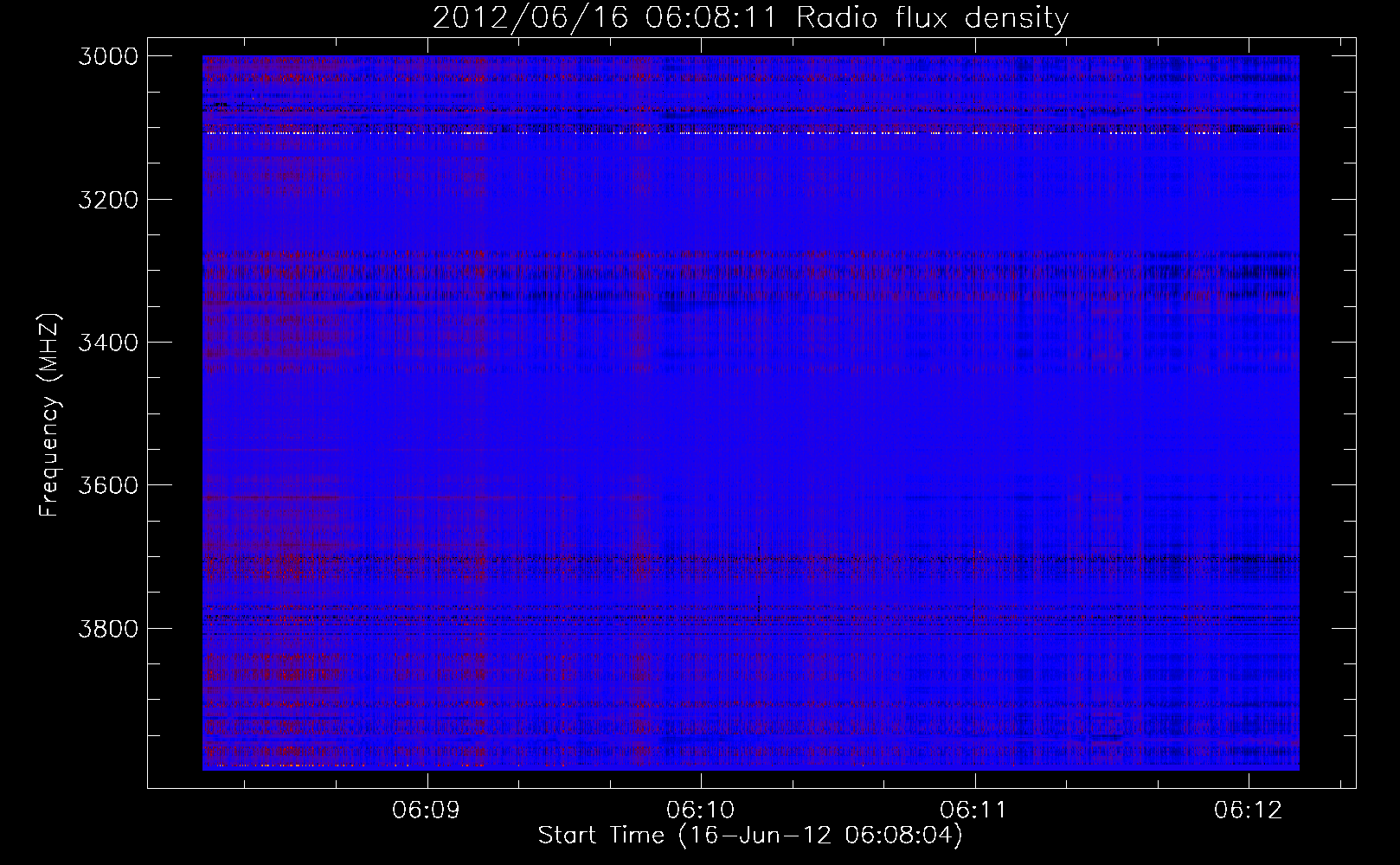
Task: Click the 3200 frequency tick label
Action: 108,200
